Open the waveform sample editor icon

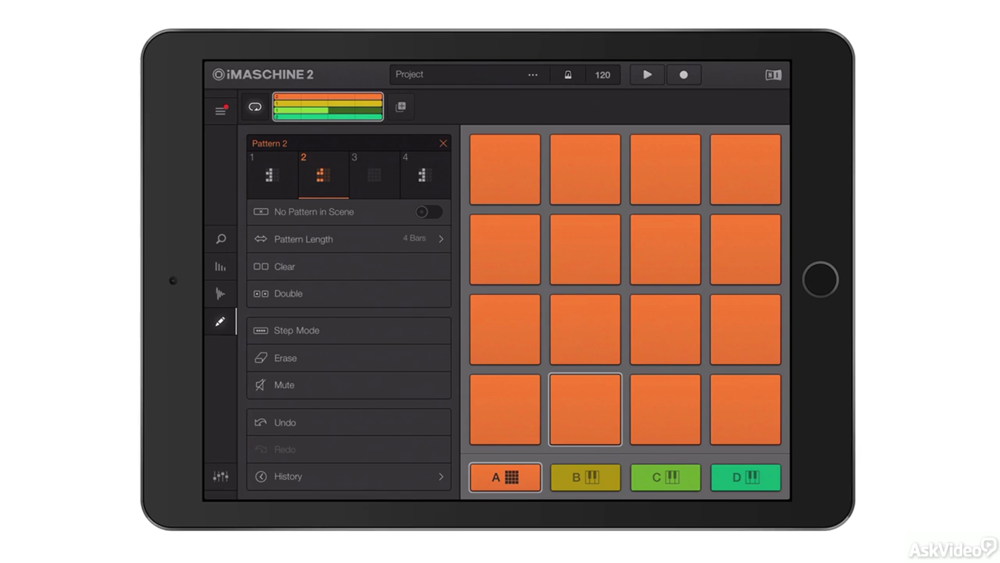tap(221, 294)
